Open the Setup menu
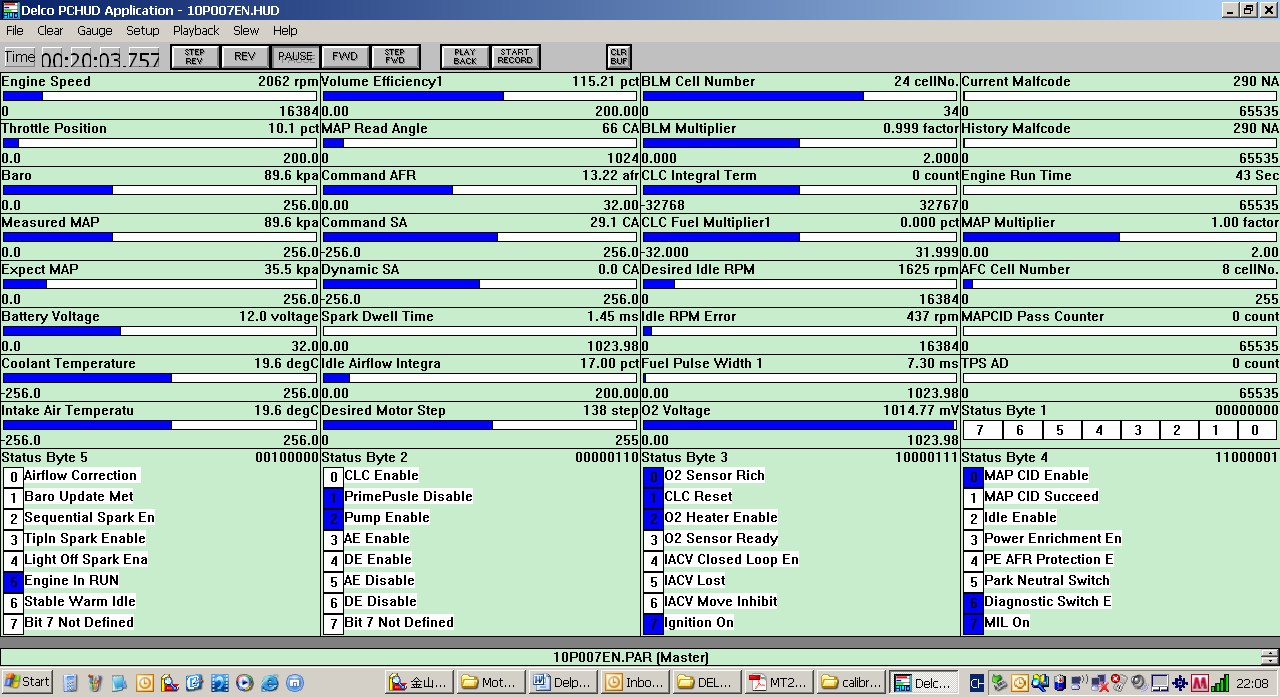 (x=142, y=30)
